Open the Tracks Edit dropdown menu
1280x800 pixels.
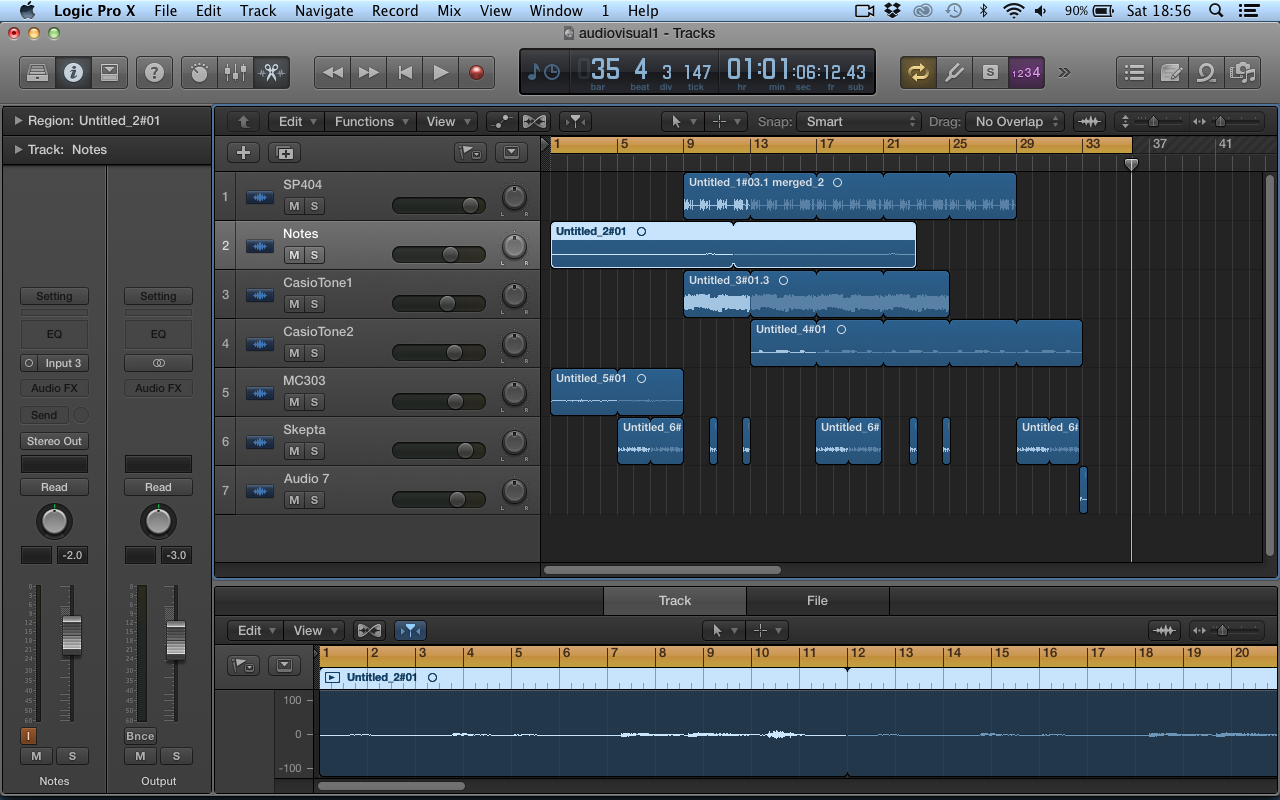point(297,122)
